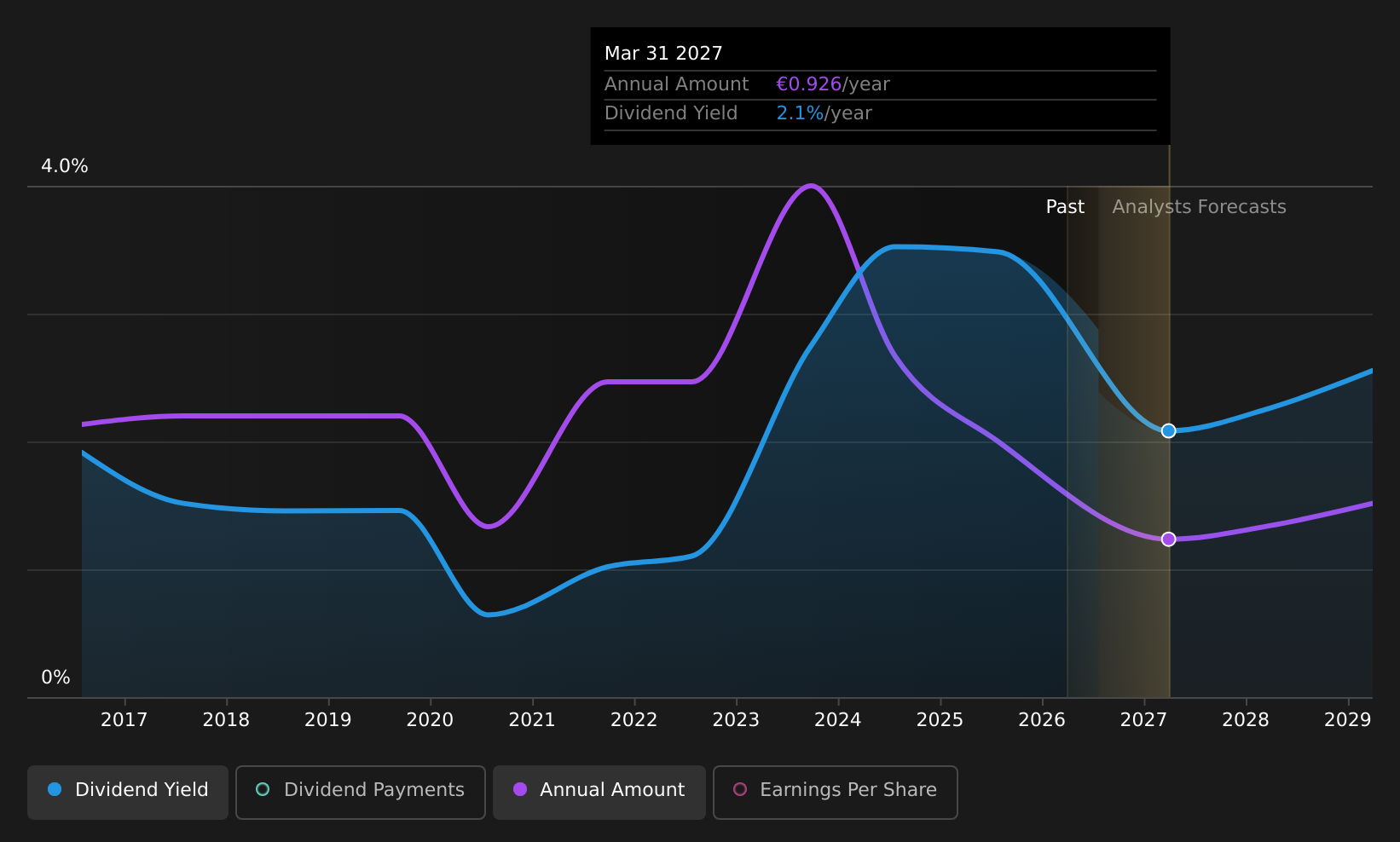Enable the Earnings Per Share series
The image size is (1400, 842).
pos(836,793)
